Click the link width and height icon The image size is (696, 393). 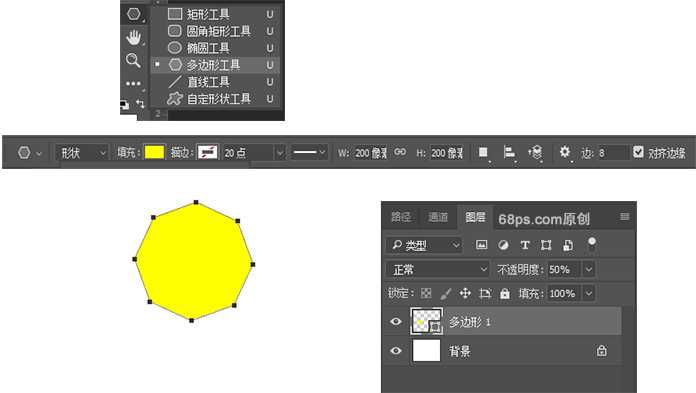pyautogui.click(x=400, y=152)
